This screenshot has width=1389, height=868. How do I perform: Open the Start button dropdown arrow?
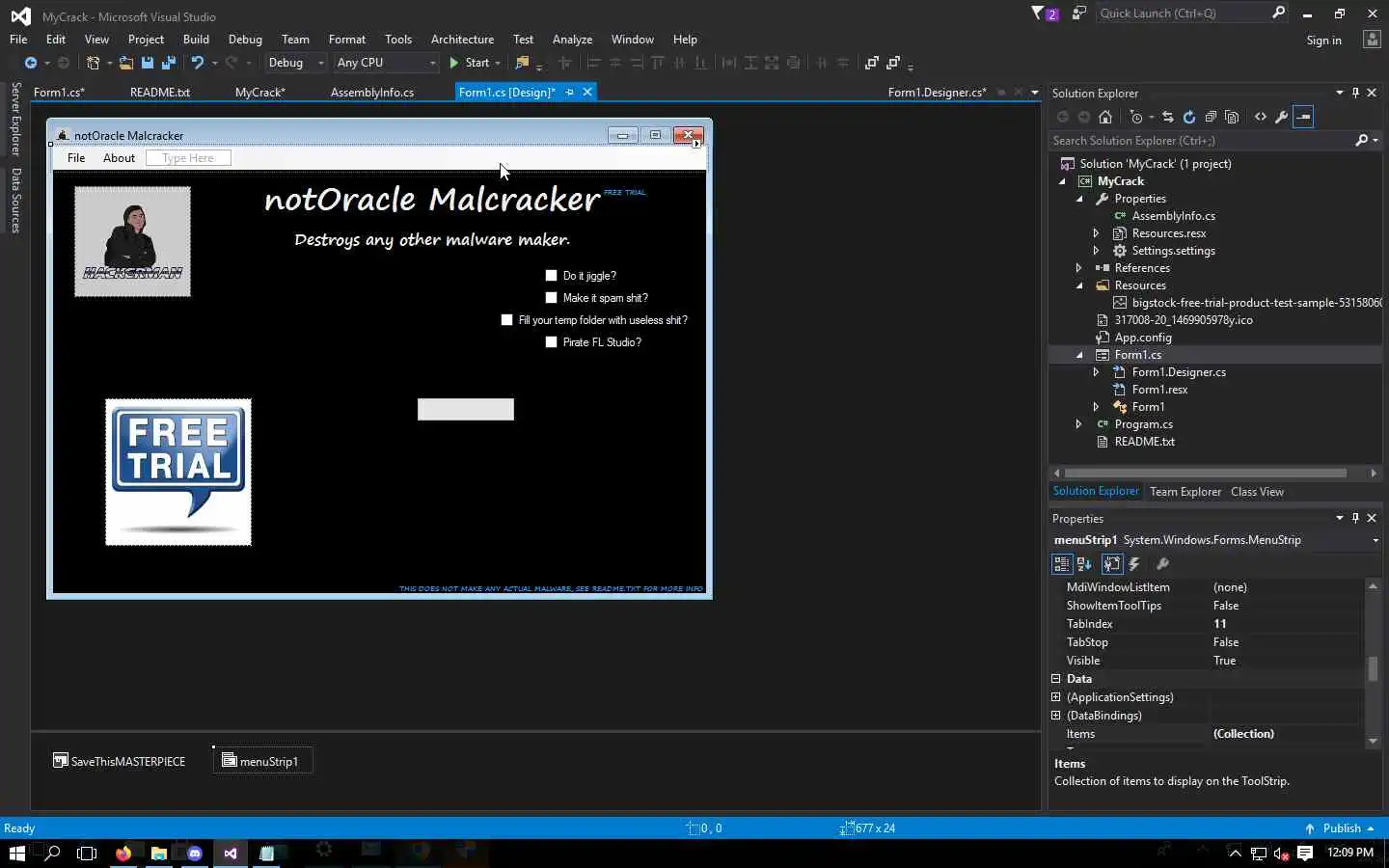(498, 63)
